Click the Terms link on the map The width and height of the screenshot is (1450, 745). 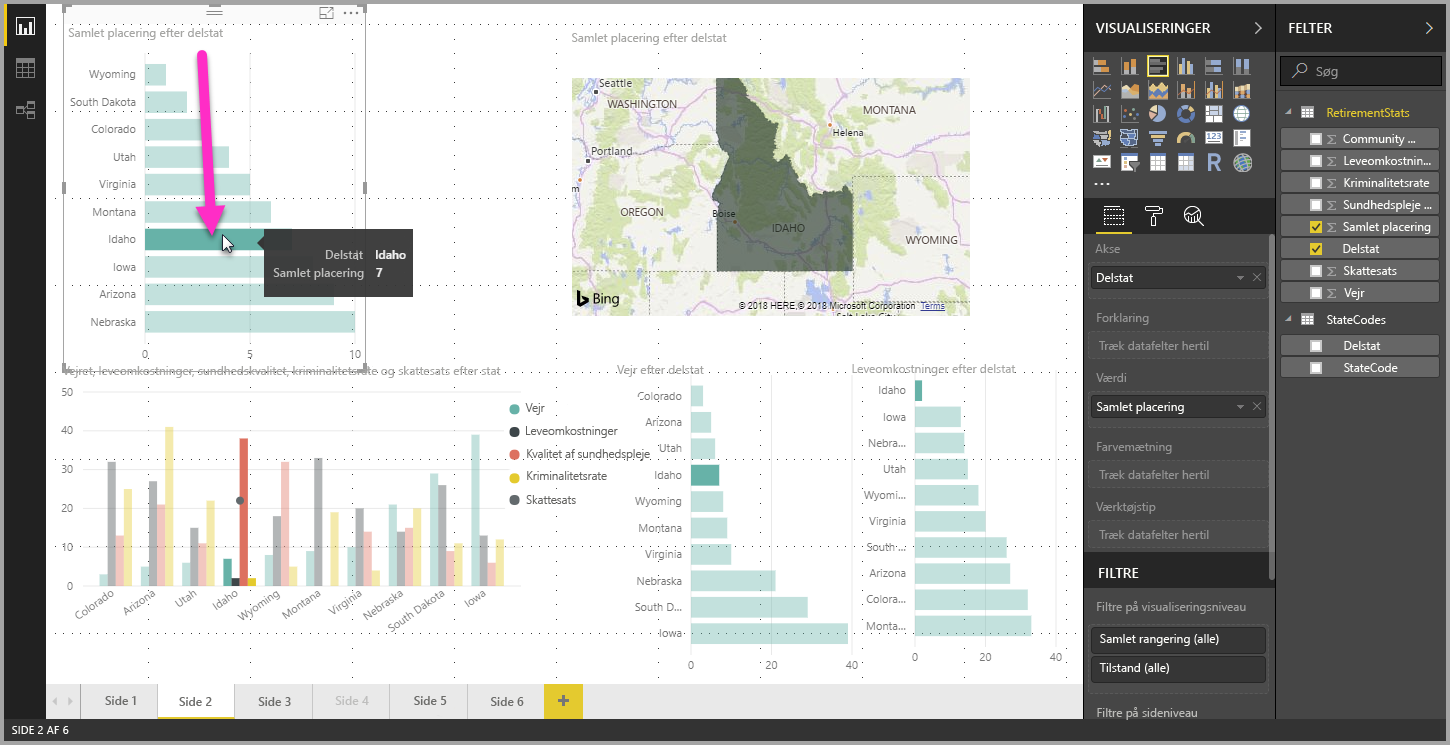(x=932, y=306)
